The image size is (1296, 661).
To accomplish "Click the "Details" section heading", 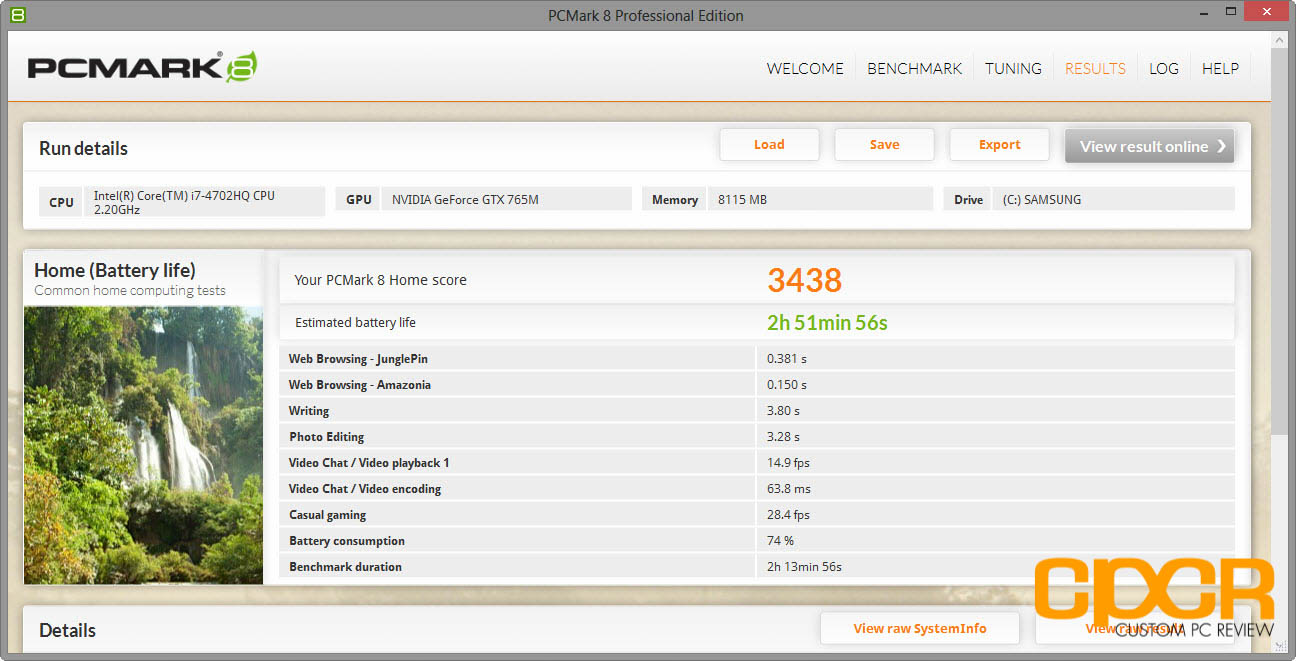I will tap(68, 631).
